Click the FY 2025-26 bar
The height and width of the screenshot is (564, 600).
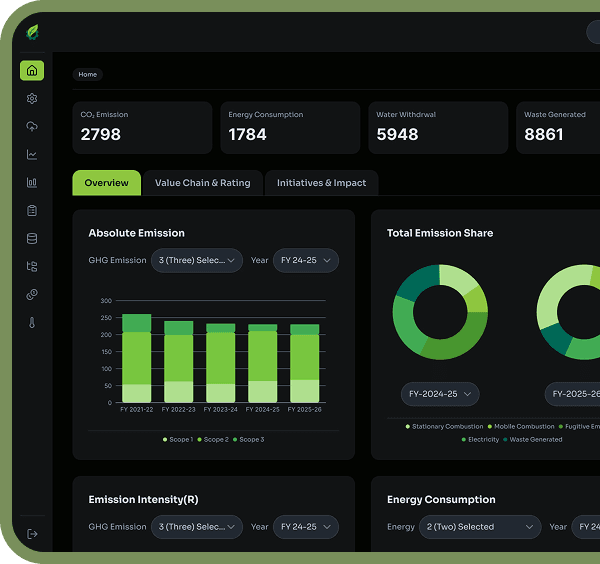(x=305, y=364)
